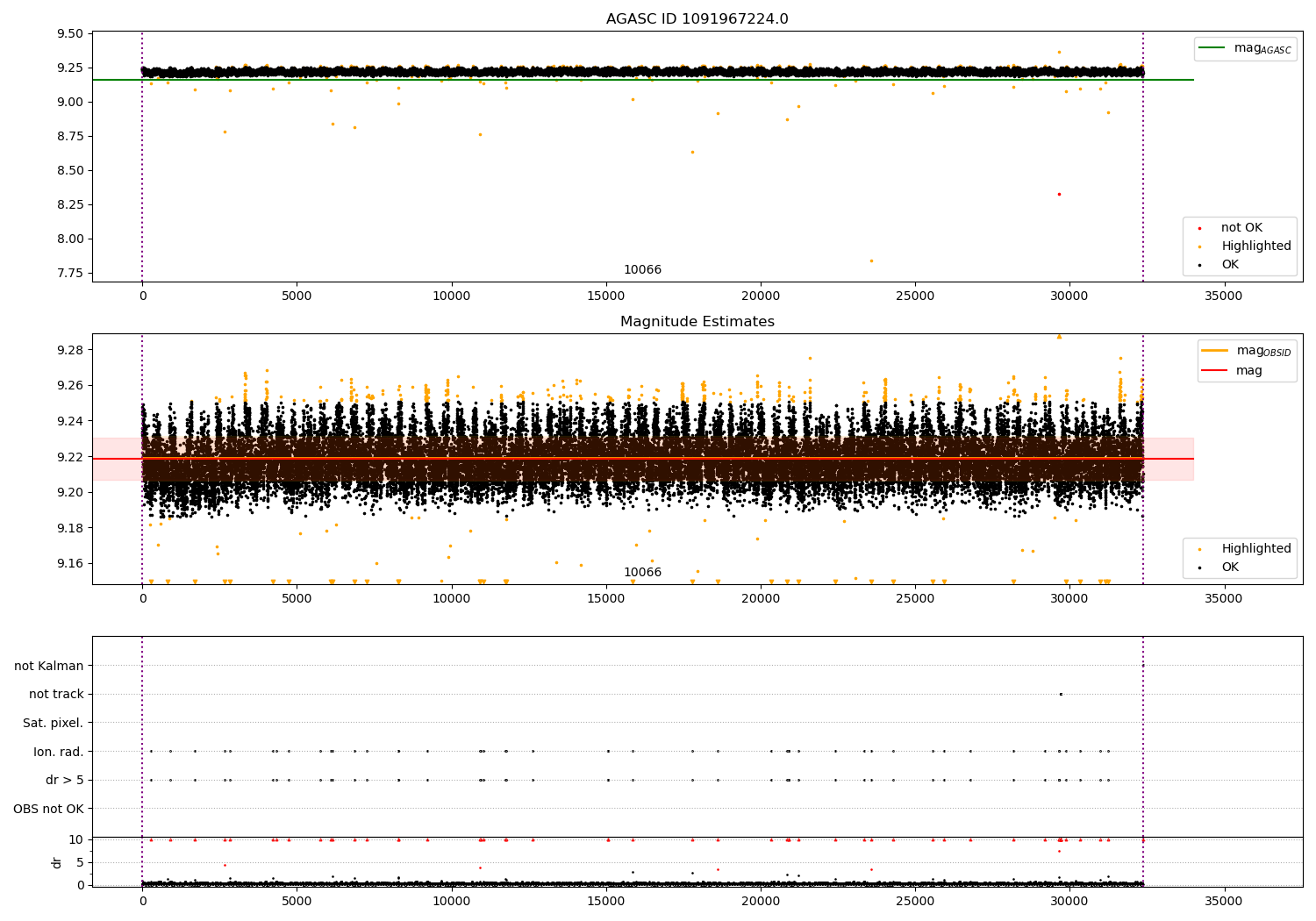This screenshot has width=1316, height=921.
Task: Click the '10066' label in top plot
Action: coord(642,270)
